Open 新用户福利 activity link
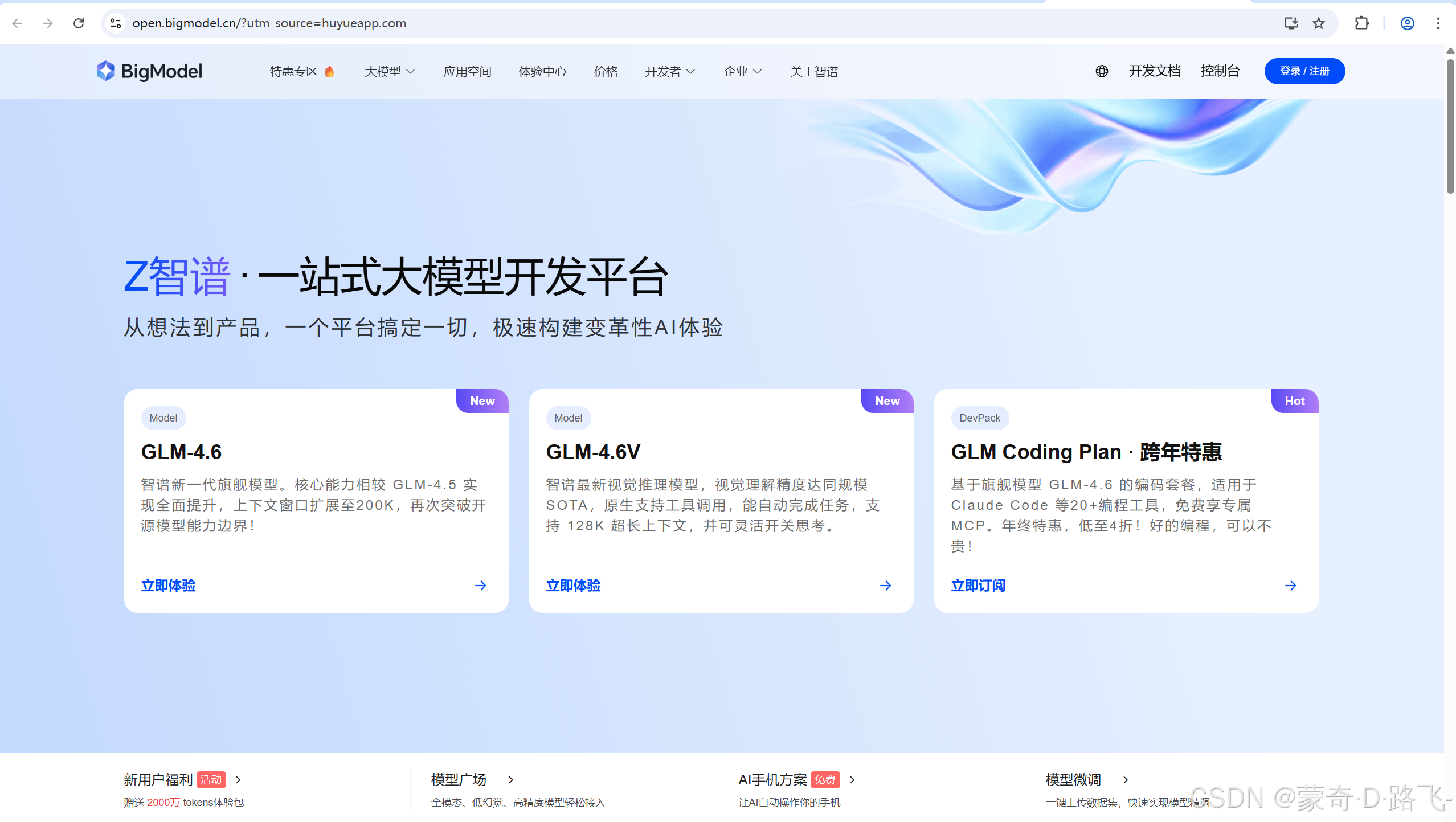The height and width of the screenshot is (822, 1456). (158, 779)
